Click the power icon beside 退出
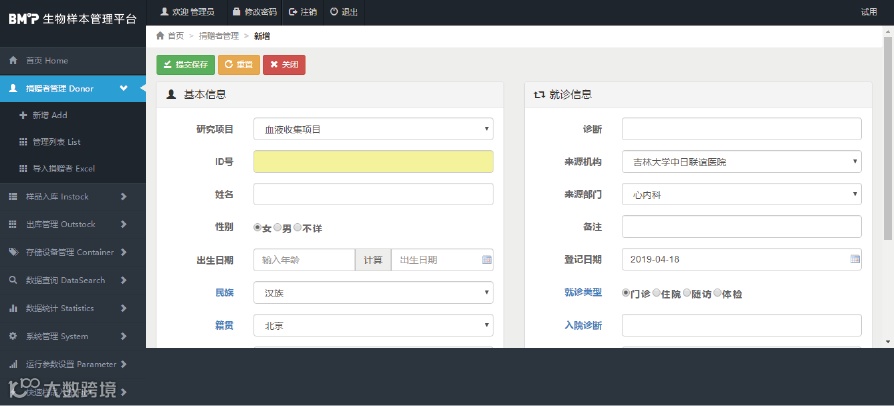894x406 pixels. (x=334, y=11)
